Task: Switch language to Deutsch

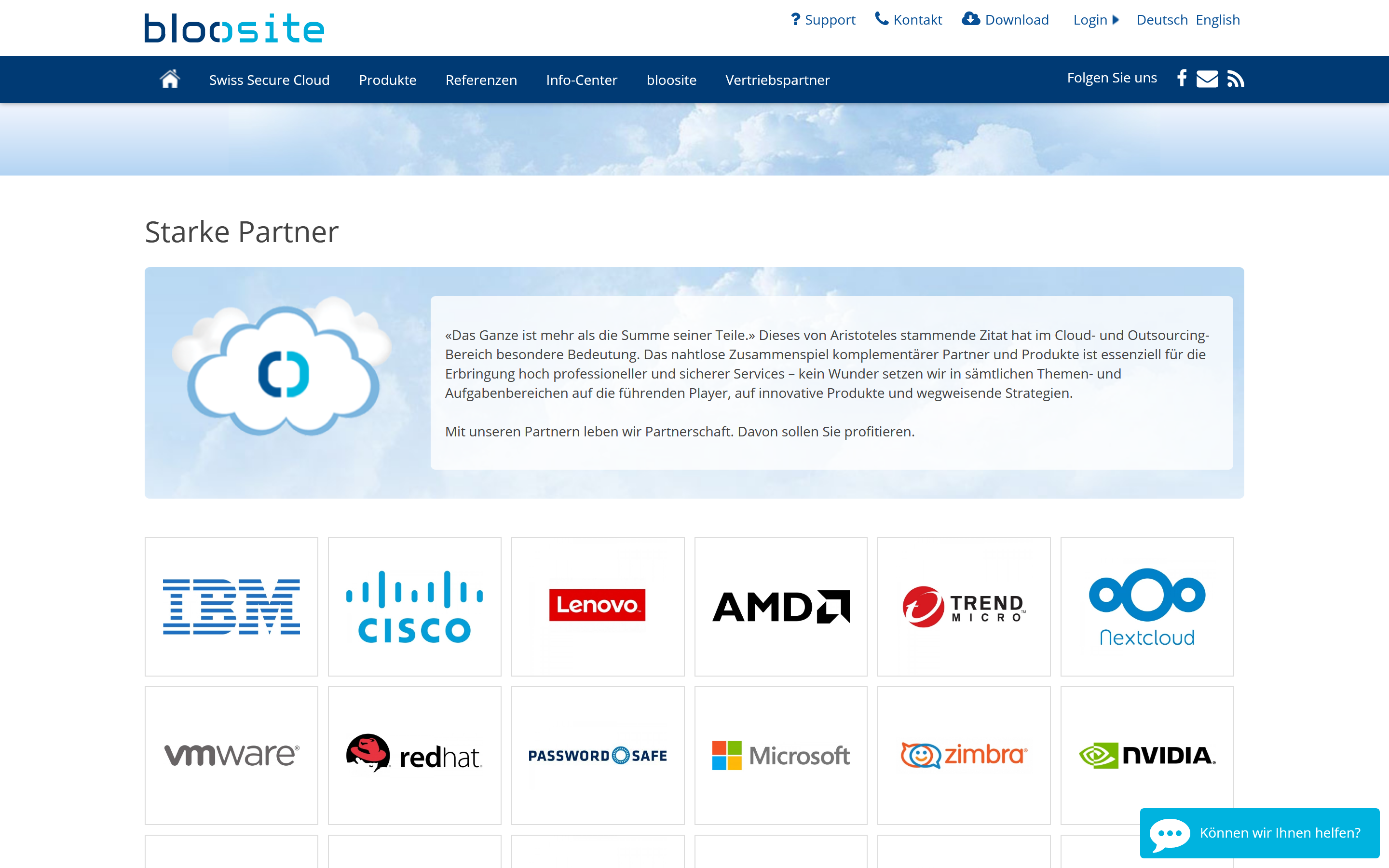Action: point(1162,20)
